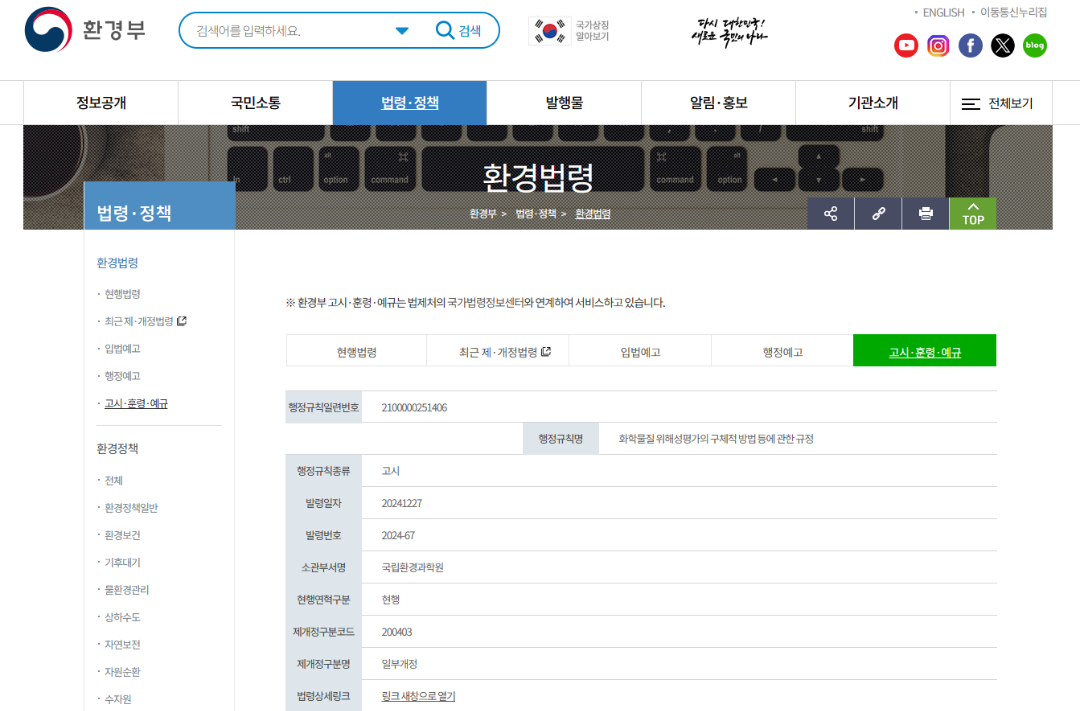Screen dimensions: 1080x711
Task: Switch site language via ENGLISH link
Action: 942,12
